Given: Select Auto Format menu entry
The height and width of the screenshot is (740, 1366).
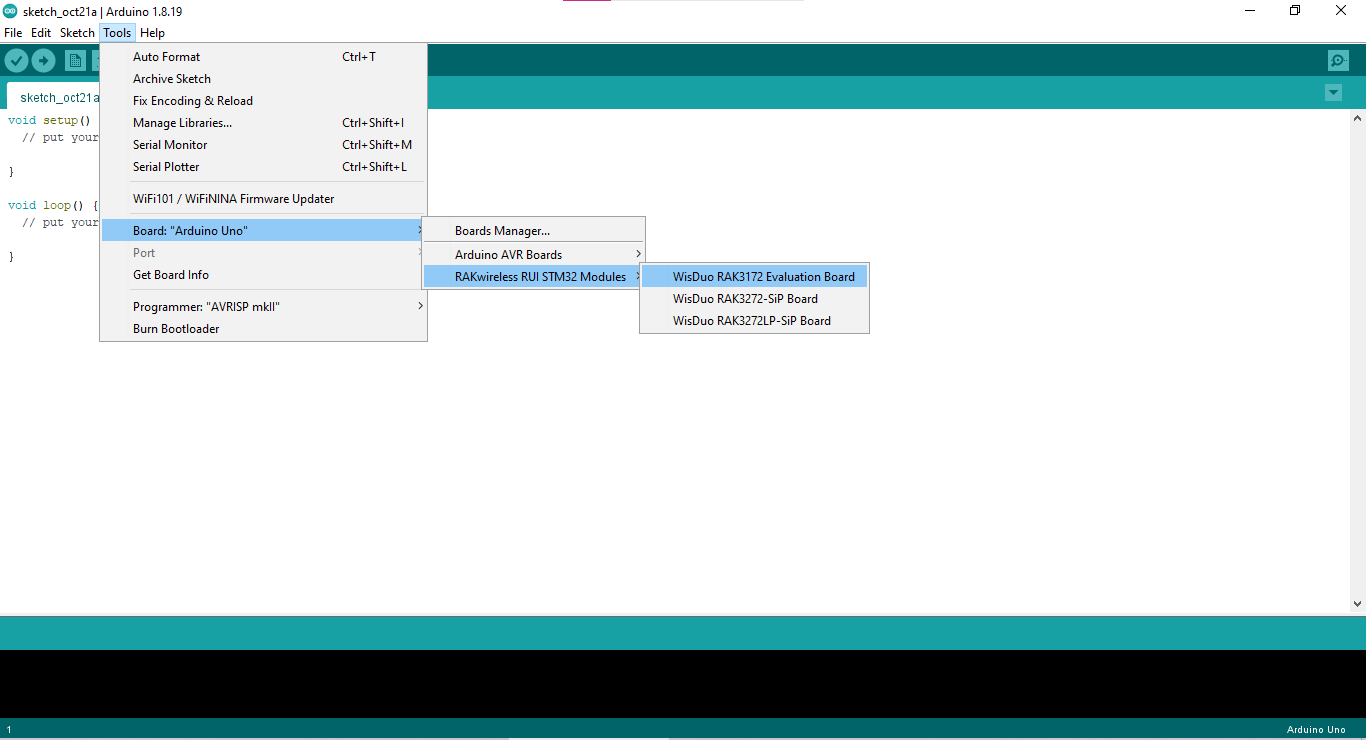Looking at the screenshot, I should coord(264,57).
